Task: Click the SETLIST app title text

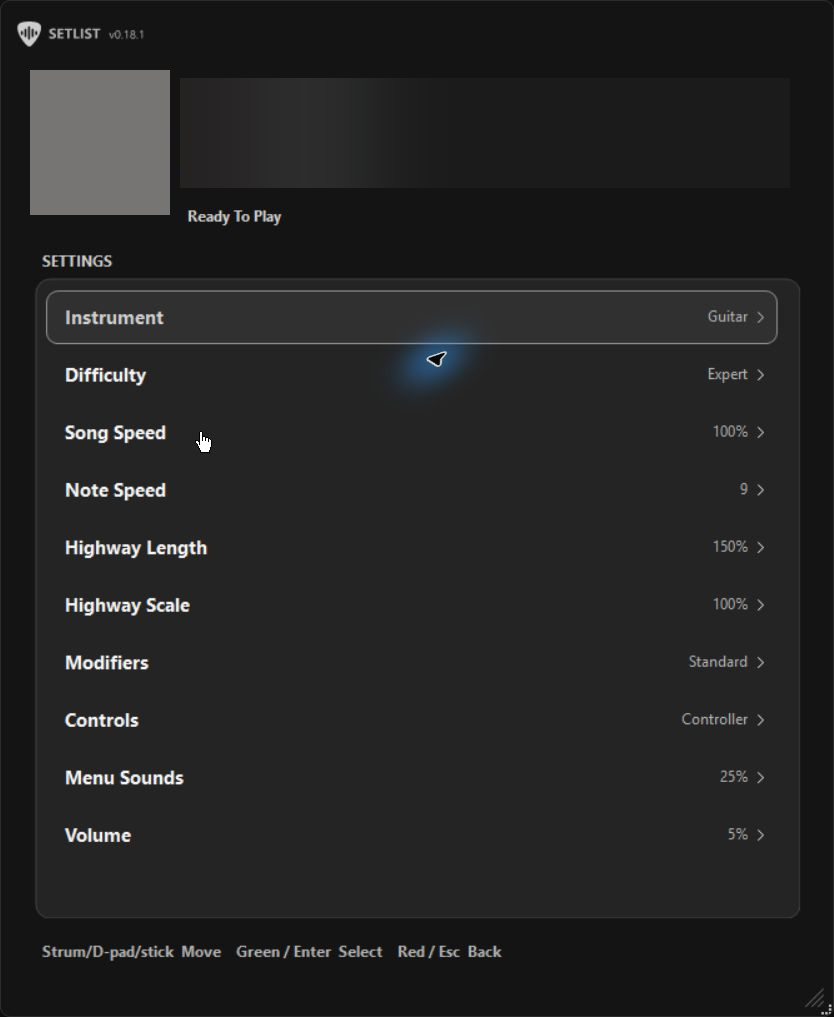Action: [x=74, y=34]
